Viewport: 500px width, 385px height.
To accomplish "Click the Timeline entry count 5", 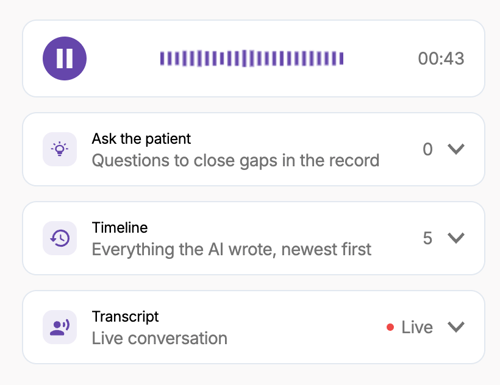I will (428, 238).
